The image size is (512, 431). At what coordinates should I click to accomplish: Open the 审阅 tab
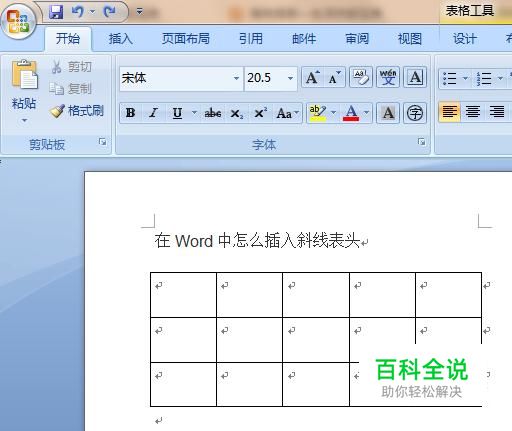point(357,39)
